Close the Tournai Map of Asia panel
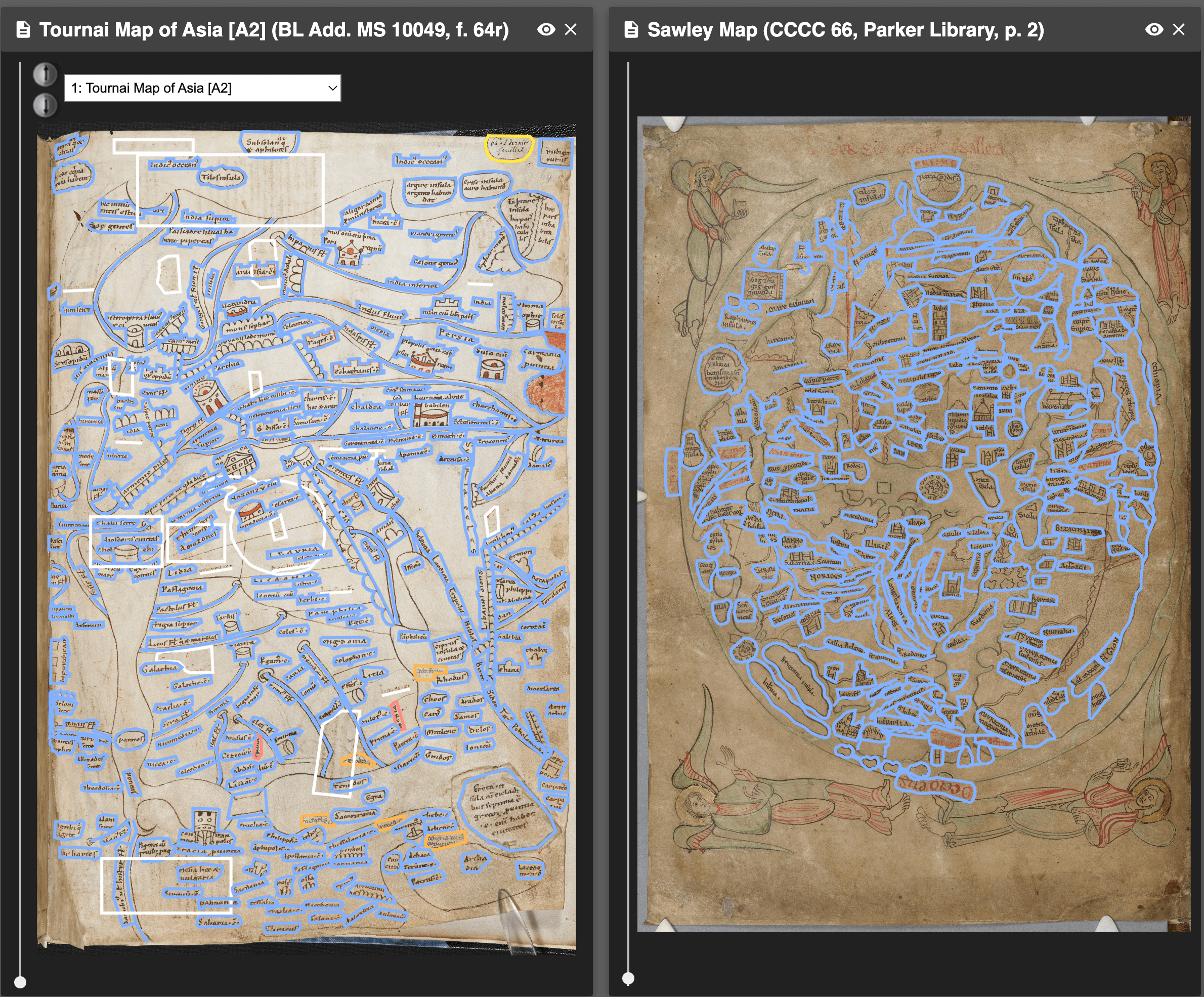 pos(572,30)
